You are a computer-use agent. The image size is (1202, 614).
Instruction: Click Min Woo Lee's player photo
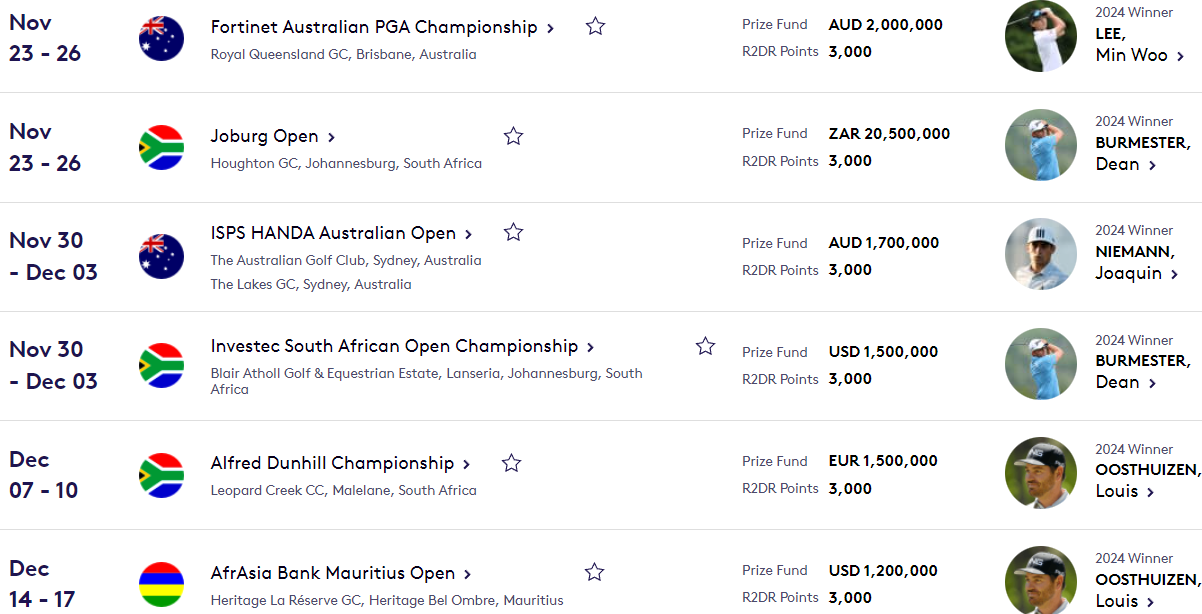[x=1041, y=36]
